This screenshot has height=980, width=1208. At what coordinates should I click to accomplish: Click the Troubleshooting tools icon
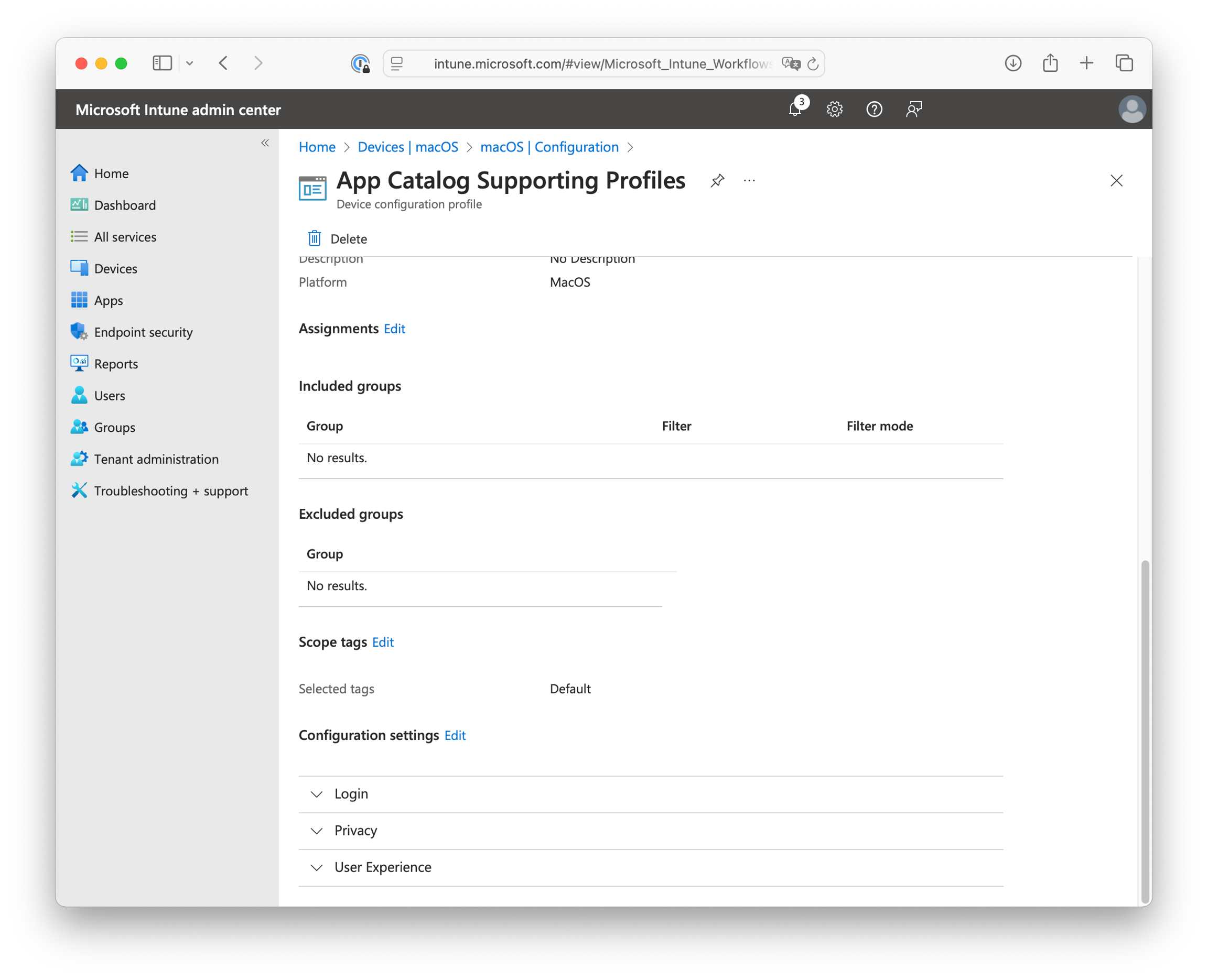coord(79,490)
